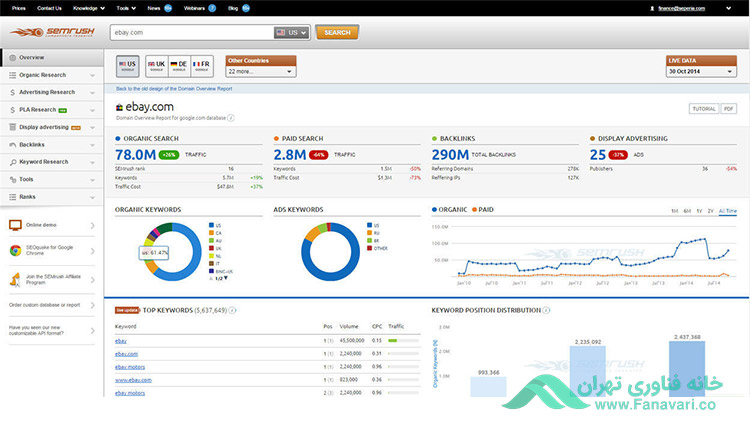Switch chart range to 2Y
Image resolution: width=750 pixels, height=430 pixels.
[710, 211]
